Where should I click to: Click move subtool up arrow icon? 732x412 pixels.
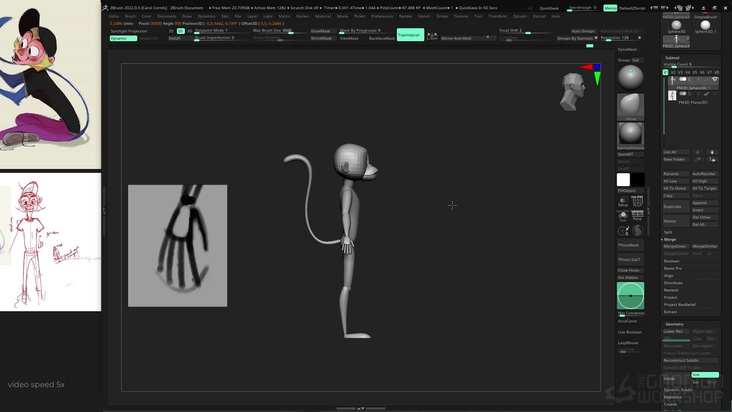(698, 152)
